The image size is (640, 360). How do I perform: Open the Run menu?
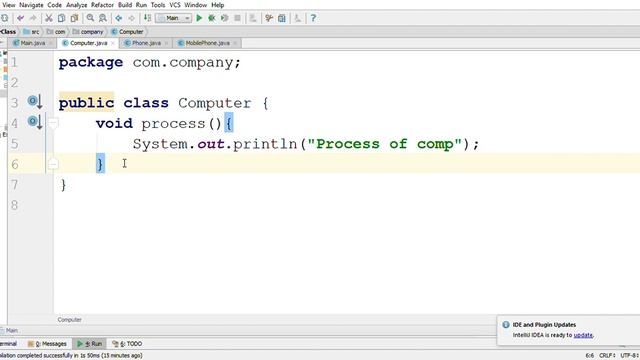coord(141,5)
